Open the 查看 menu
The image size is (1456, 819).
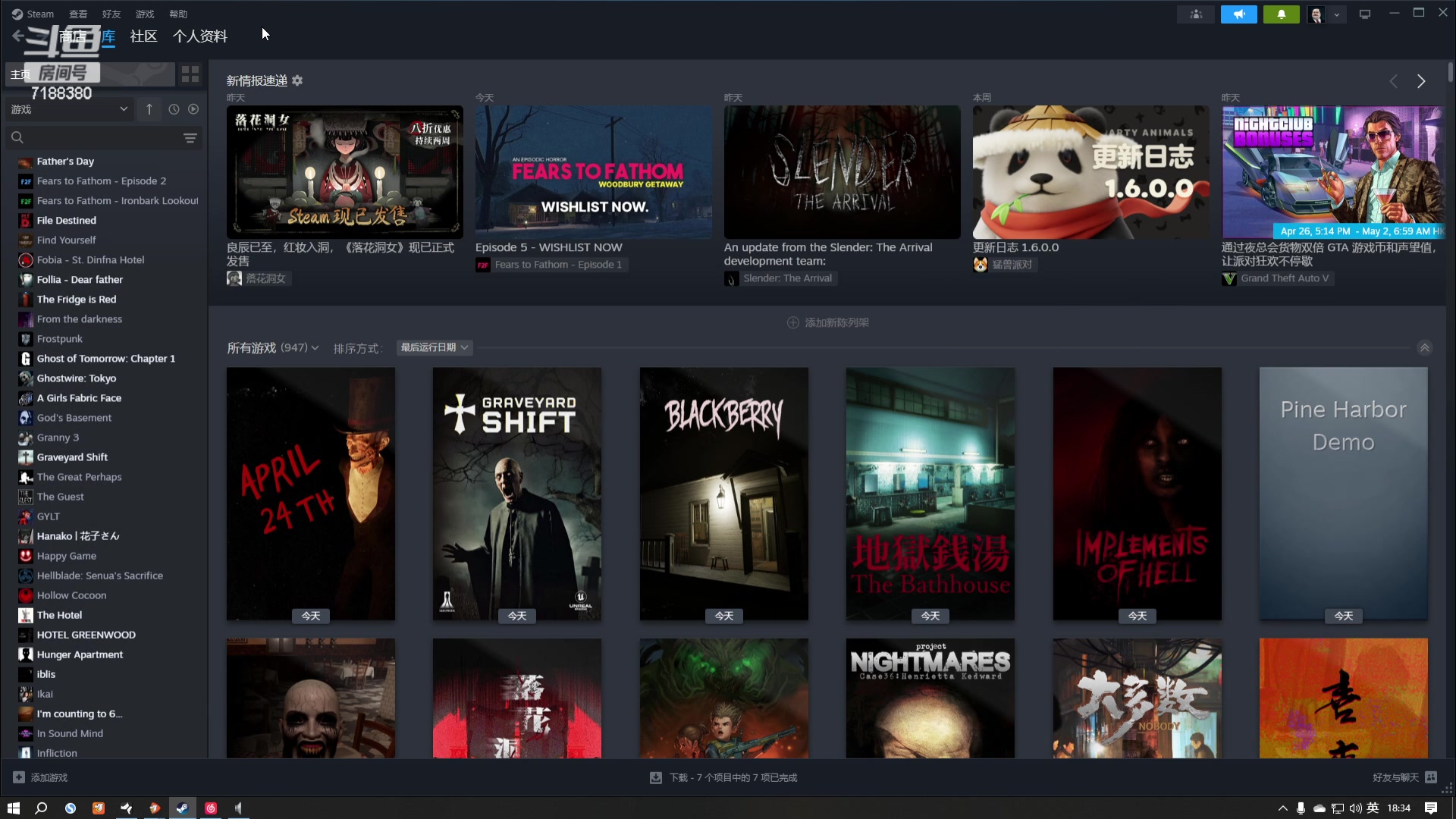[78, 14]
